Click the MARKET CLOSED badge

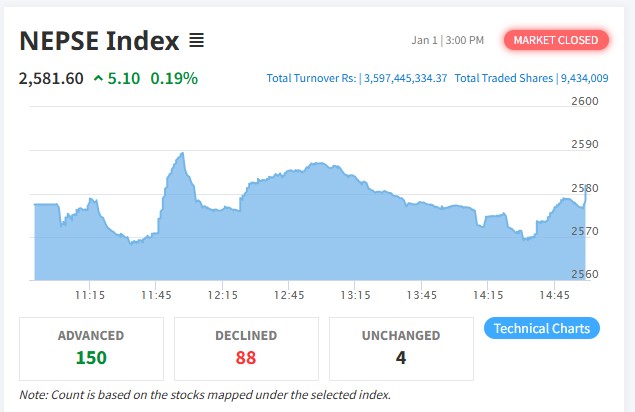556,40
